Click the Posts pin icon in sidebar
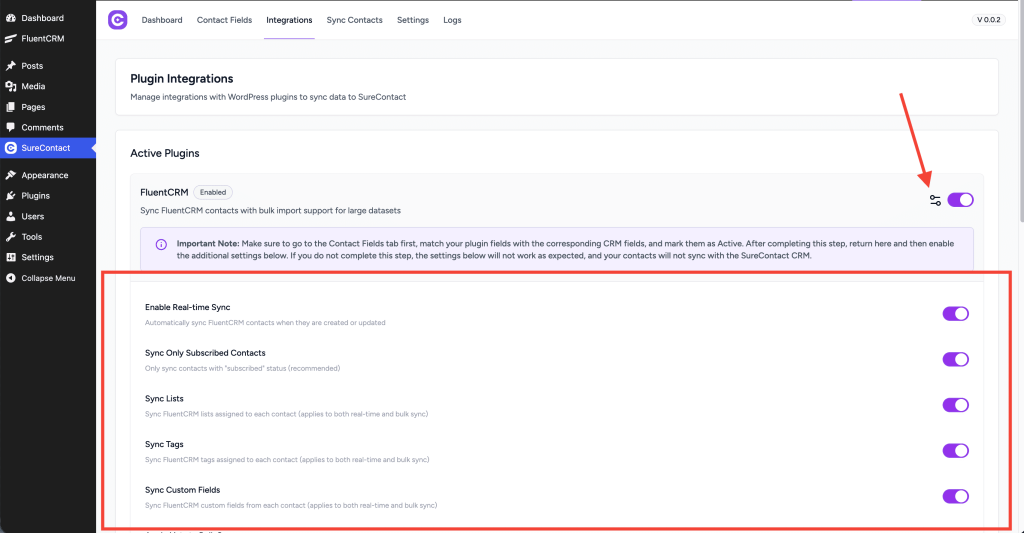Screen dimensions: 1024x533 [11, 66]
